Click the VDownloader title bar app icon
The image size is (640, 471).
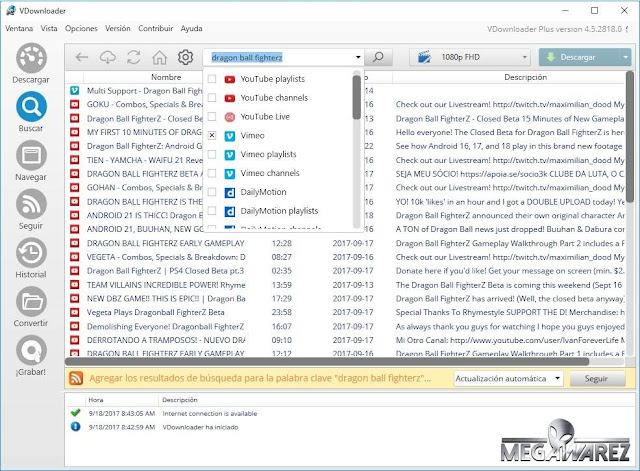tap(11, 11)
